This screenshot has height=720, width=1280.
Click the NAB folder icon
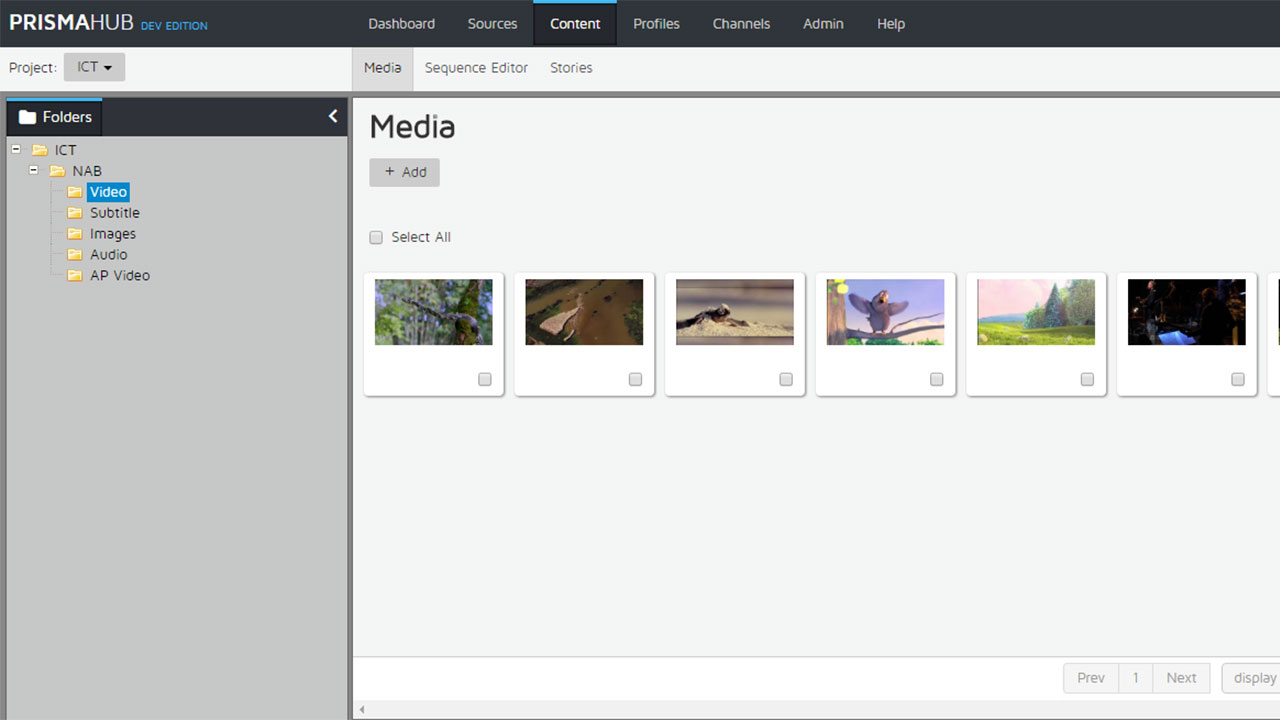[57, 171]
